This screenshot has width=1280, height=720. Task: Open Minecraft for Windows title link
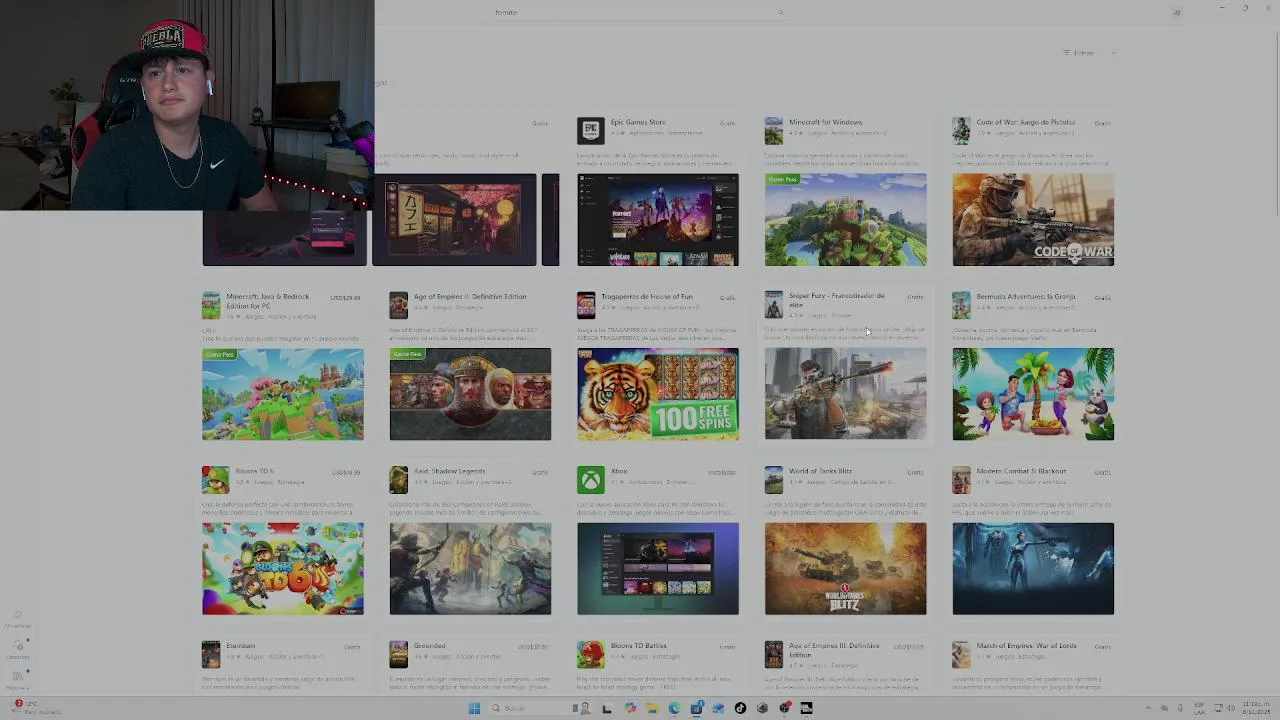[x=825, y=122]
